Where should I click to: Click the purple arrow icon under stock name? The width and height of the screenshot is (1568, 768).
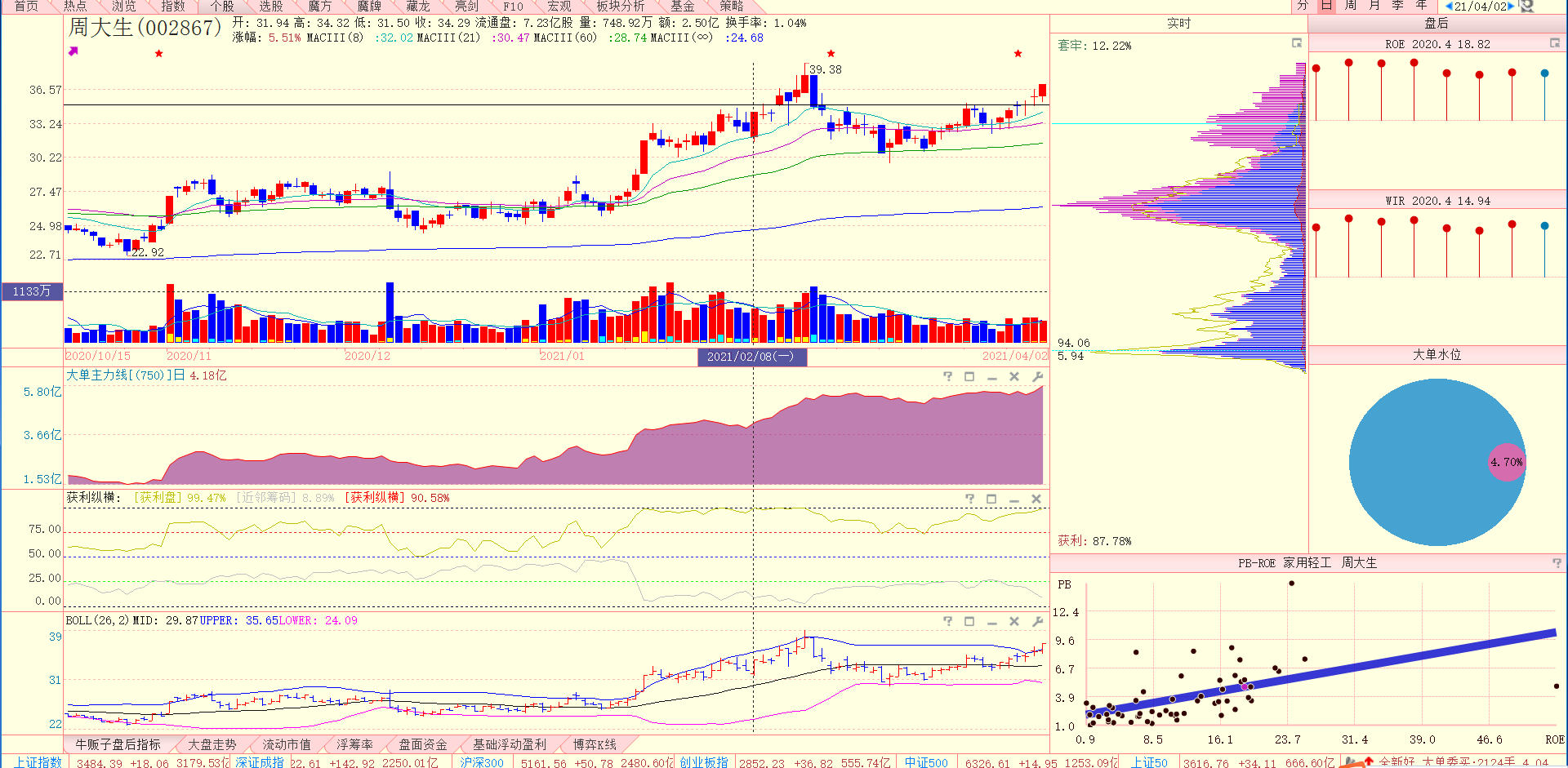click(x=73, y=51)
